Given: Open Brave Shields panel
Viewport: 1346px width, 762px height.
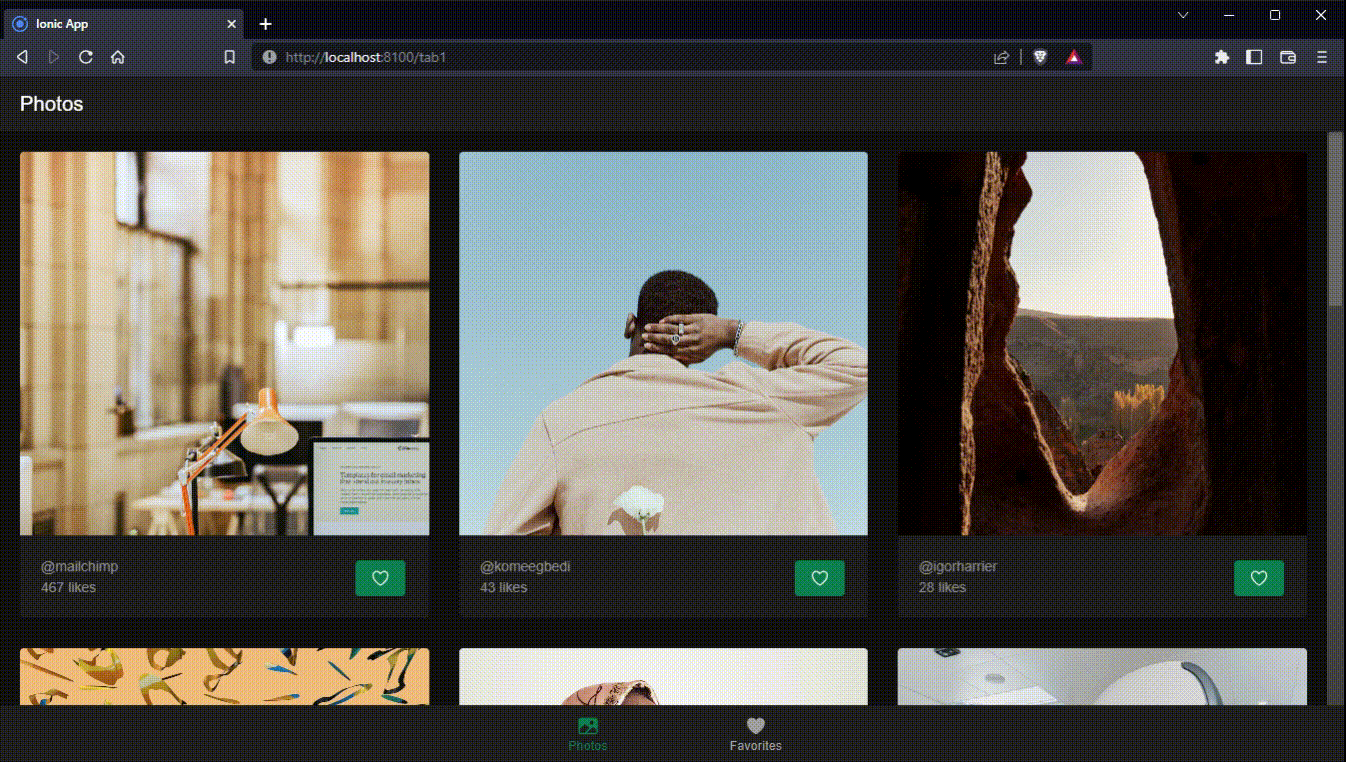Looking at the screenshot, I should pyautogui.click(x=1041, y=58).
